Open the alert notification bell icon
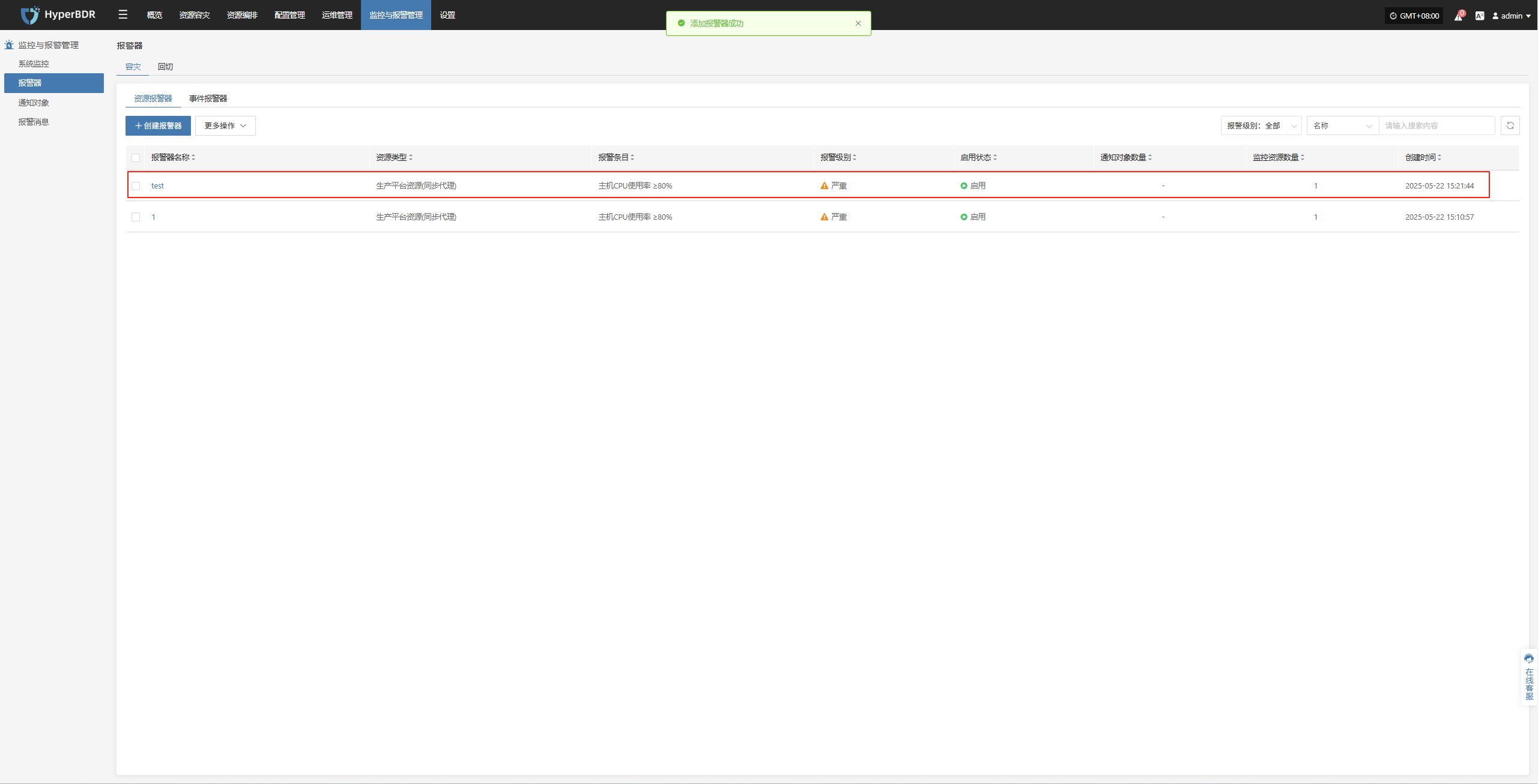 point(1458,16)
